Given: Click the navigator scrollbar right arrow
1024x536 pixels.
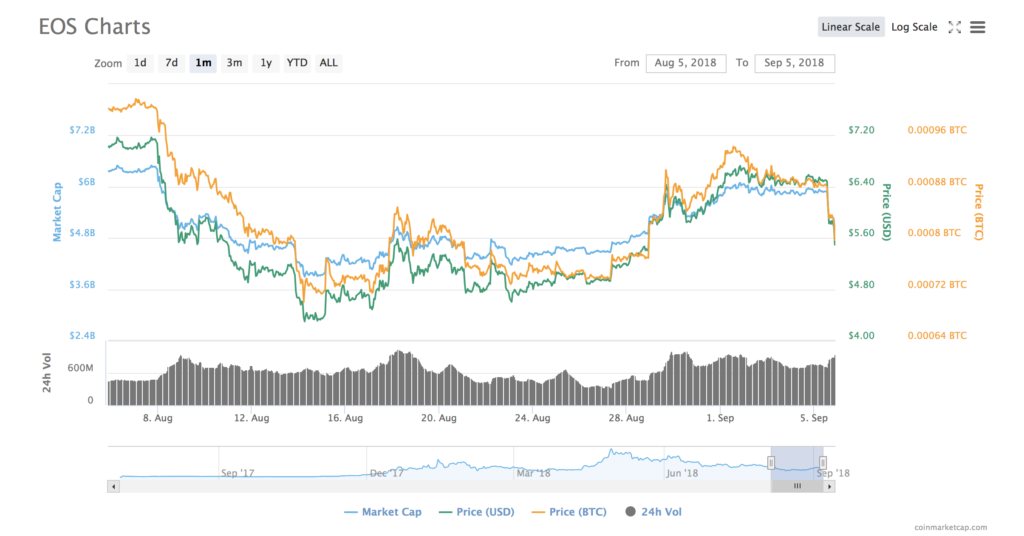Looking at the screenshot, I should [828, 486].
